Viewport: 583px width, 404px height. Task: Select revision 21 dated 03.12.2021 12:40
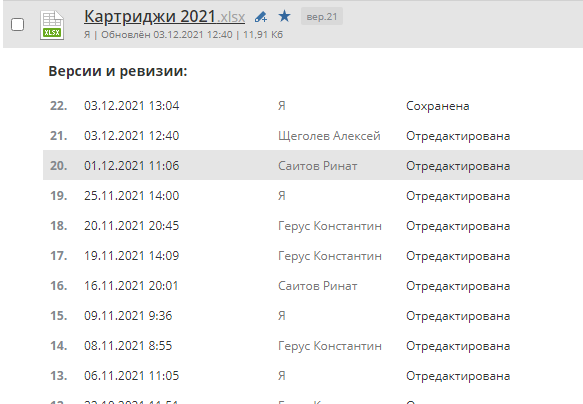313,136
